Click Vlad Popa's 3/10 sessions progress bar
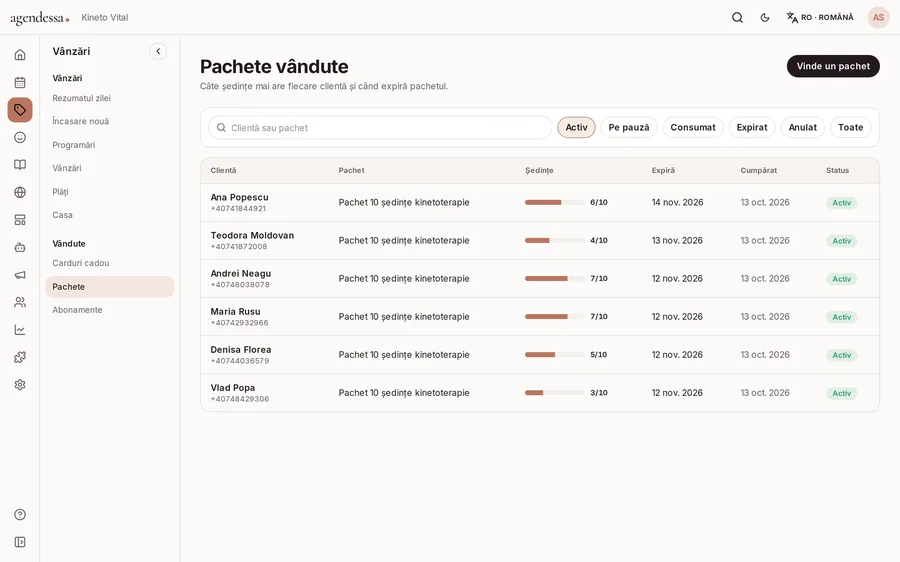Screen dimensions: 900x562 tap(554, 393)
